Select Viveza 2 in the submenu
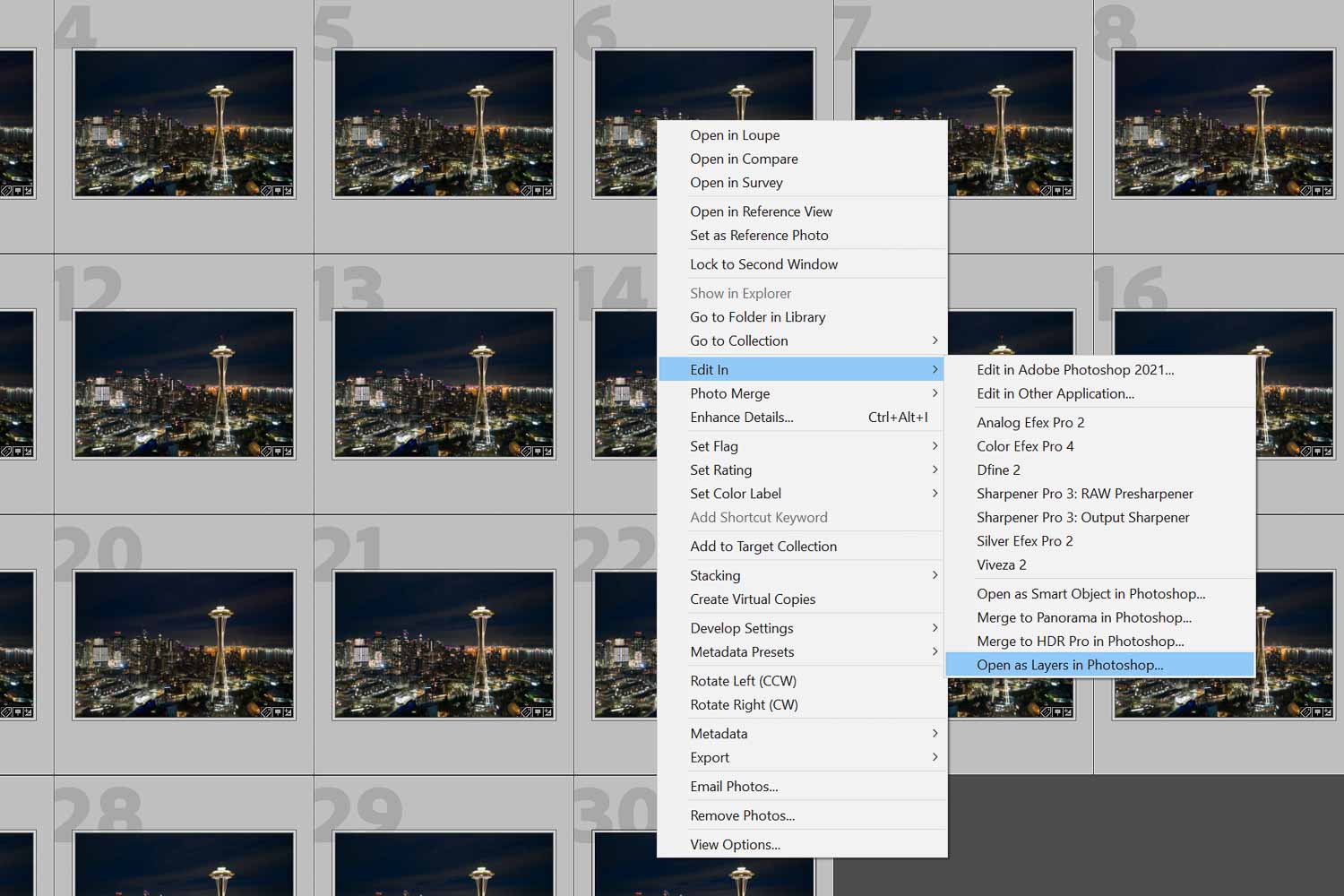The width and height of the screenshot is (1344, 896). pyautogui.click(x=1100, y=565)
